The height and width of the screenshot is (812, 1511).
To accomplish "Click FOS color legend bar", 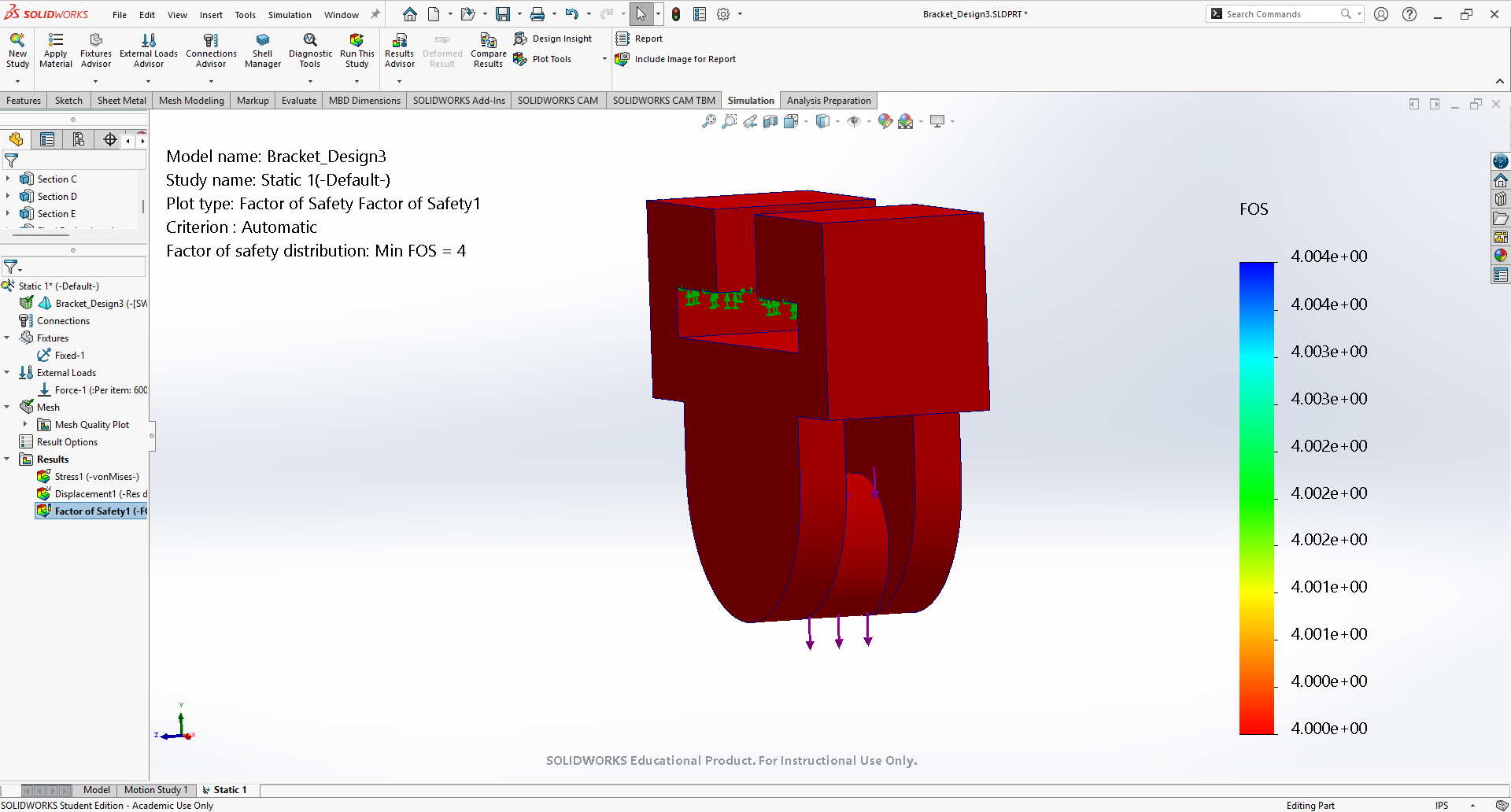I will point(1257,498).
